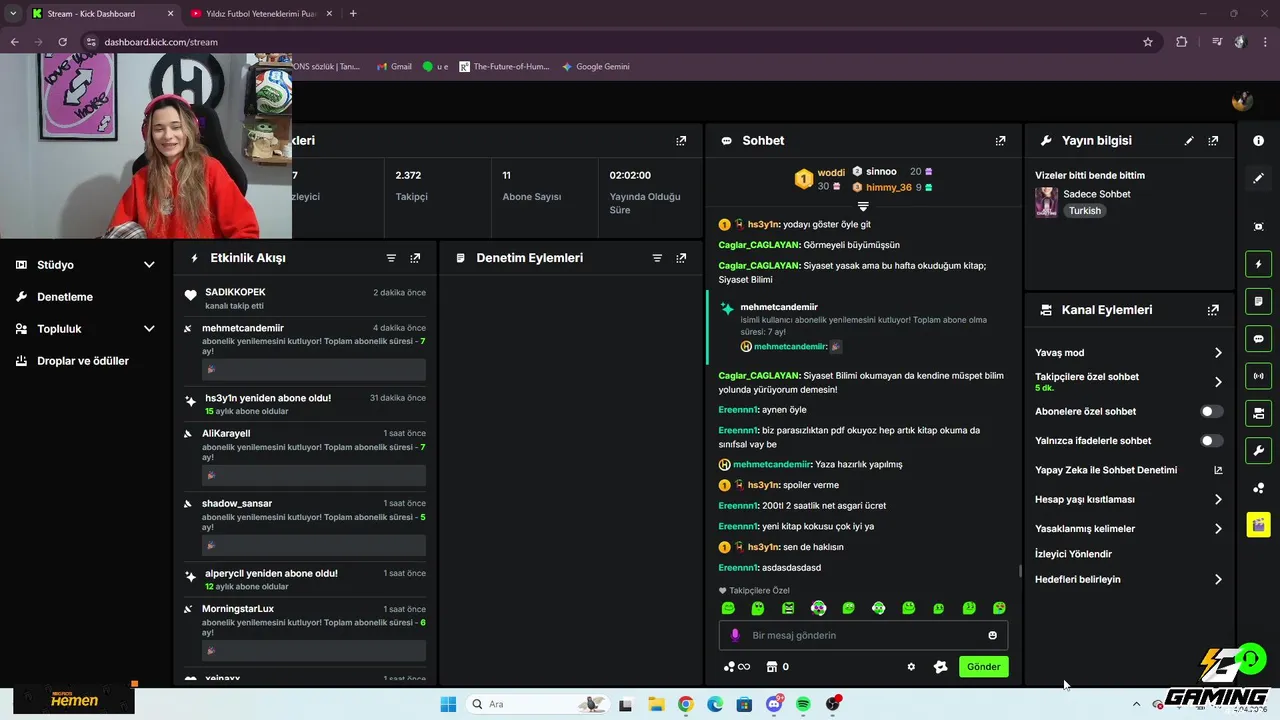Open Discord from the taskbar
The height and width of the screenshot is (720, 1280).
click(x=774, y=704)
